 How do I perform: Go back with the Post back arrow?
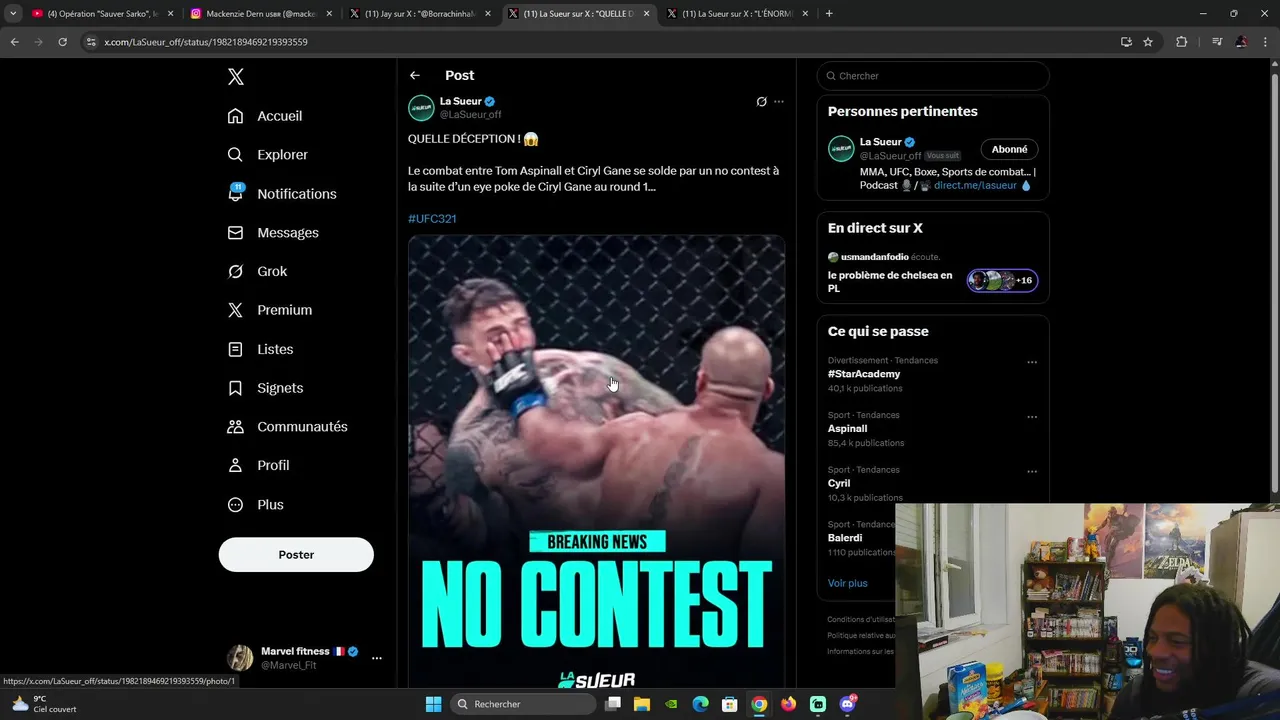pos(415,76)
